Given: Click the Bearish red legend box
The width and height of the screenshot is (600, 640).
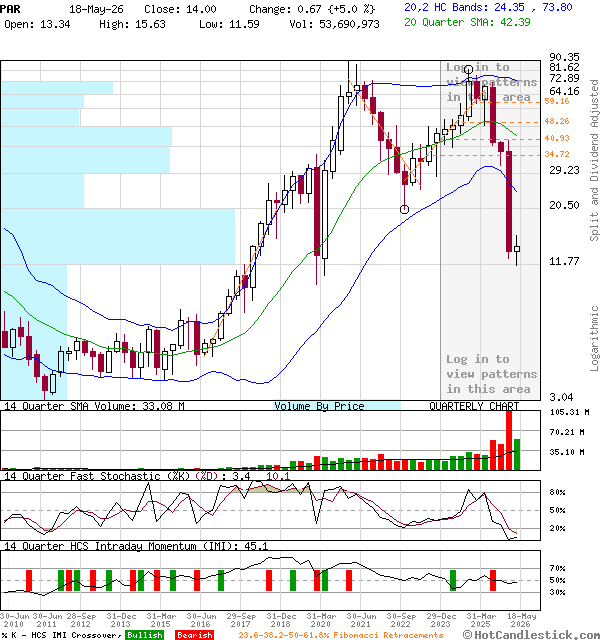Looking at the screenshot, I should (194, 635).
